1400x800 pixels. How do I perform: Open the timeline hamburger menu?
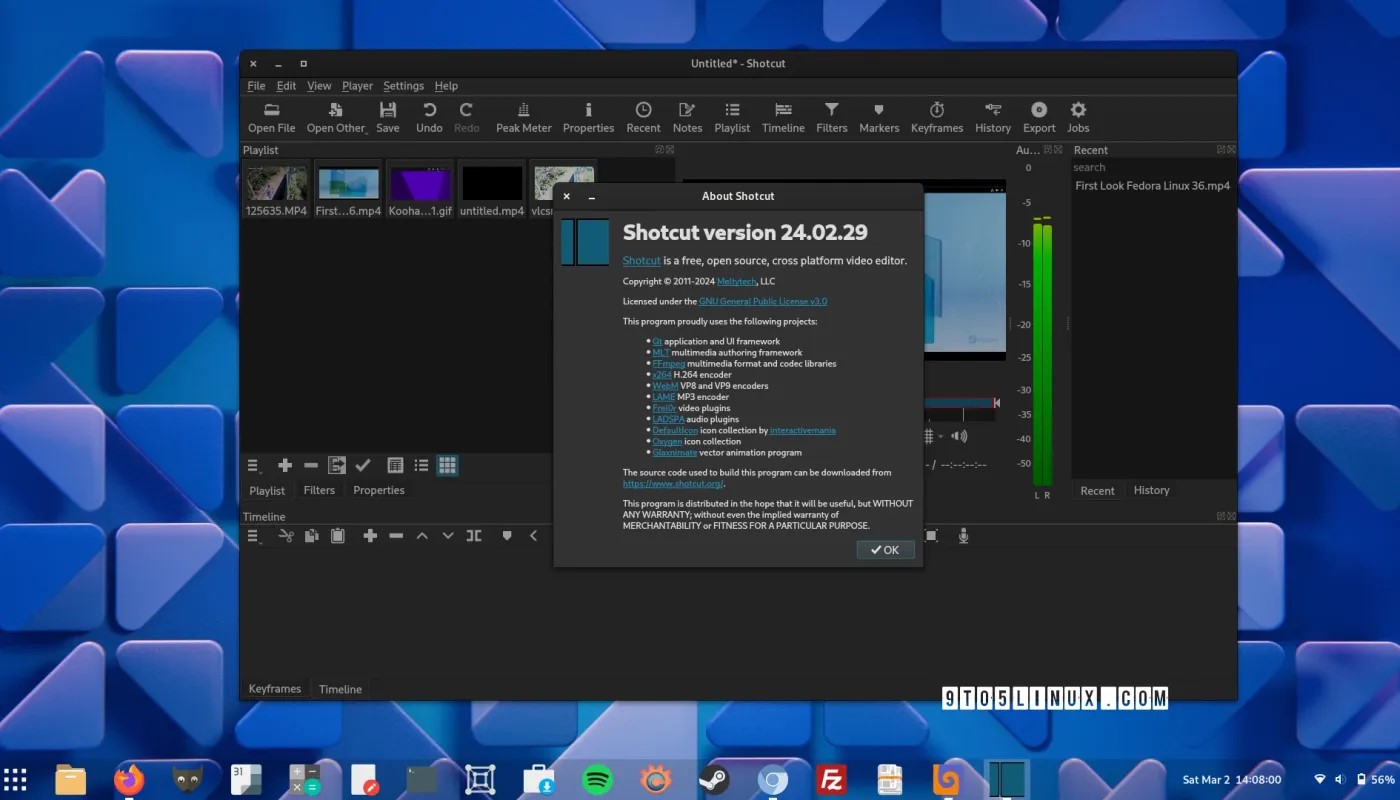[254, 536]
